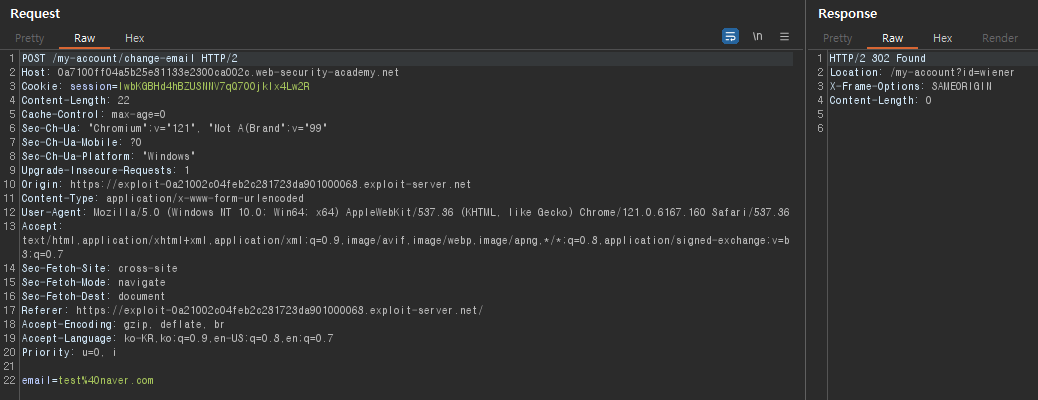Select the Request Raw tab
The height and width of the screenshot is (400, 1038).
[85, 38]
